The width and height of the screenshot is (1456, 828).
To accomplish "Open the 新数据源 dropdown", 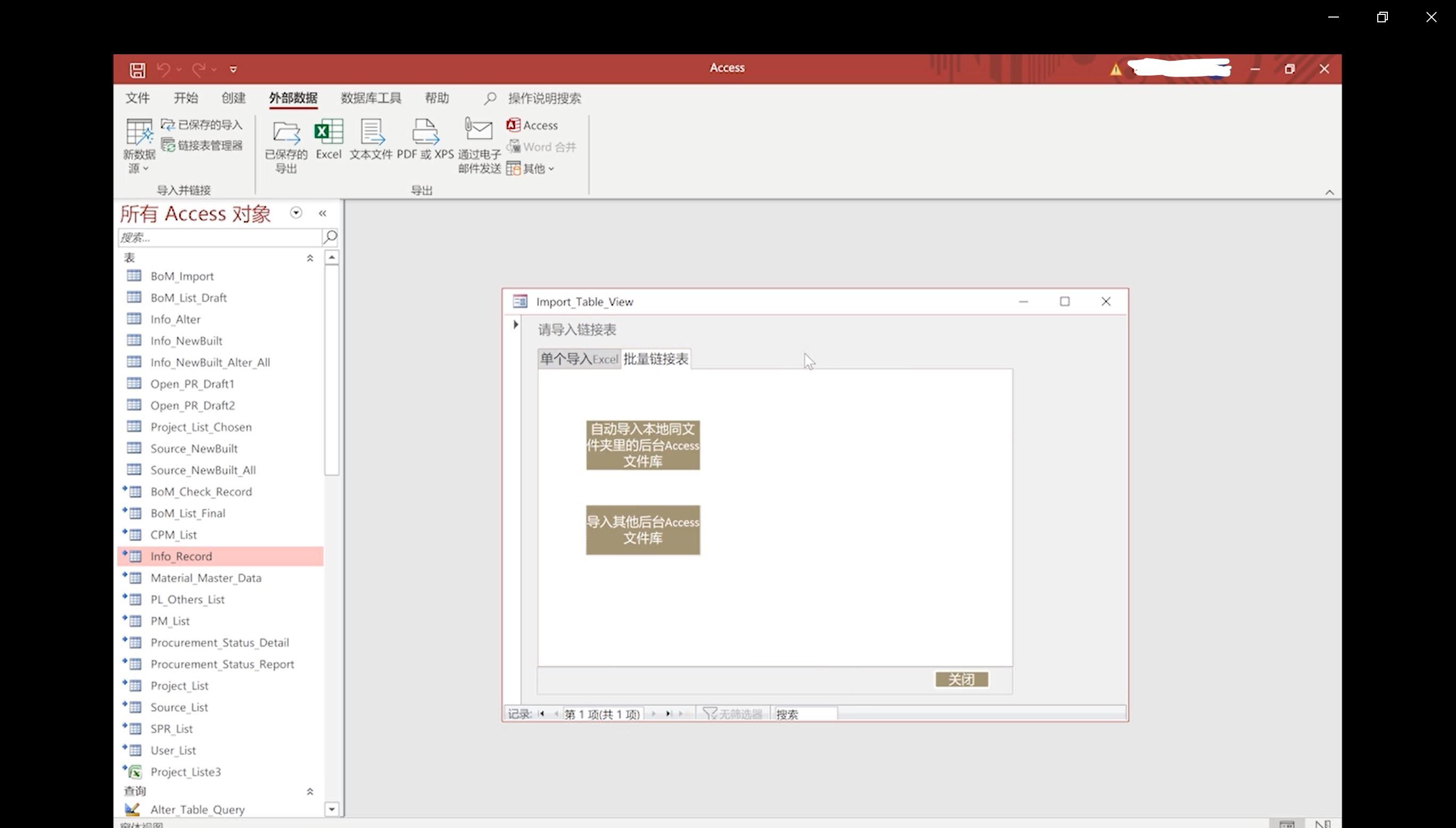I will click(139, 147).
